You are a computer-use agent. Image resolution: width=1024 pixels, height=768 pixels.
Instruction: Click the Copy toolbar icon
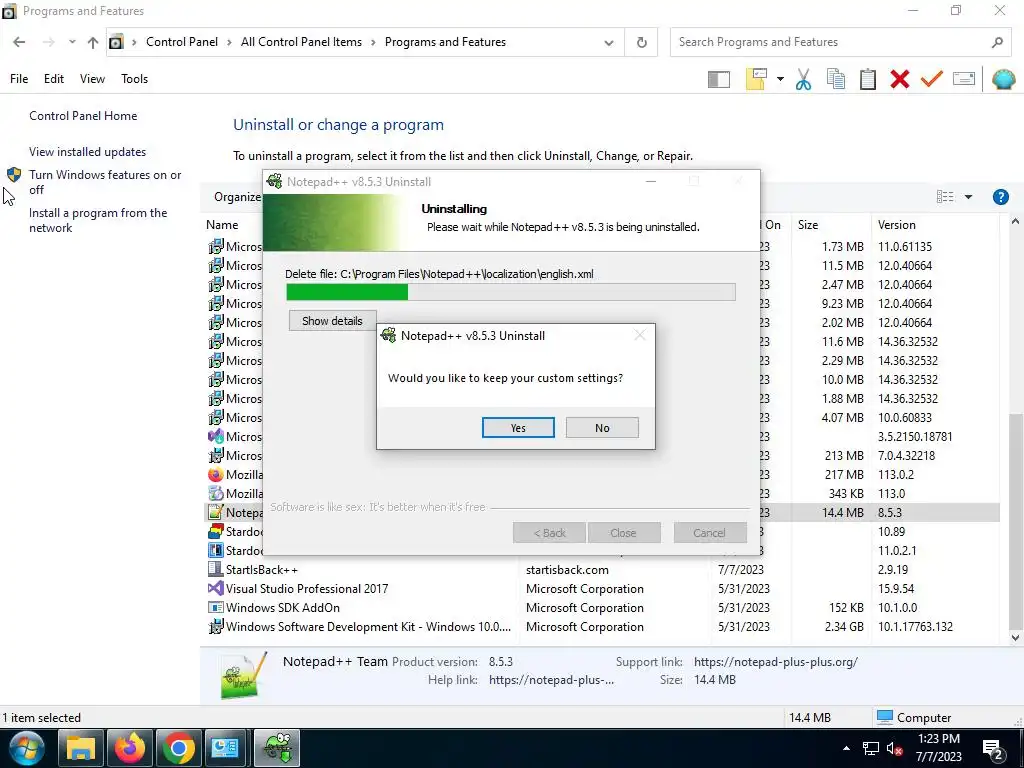[x=835, y=79]
